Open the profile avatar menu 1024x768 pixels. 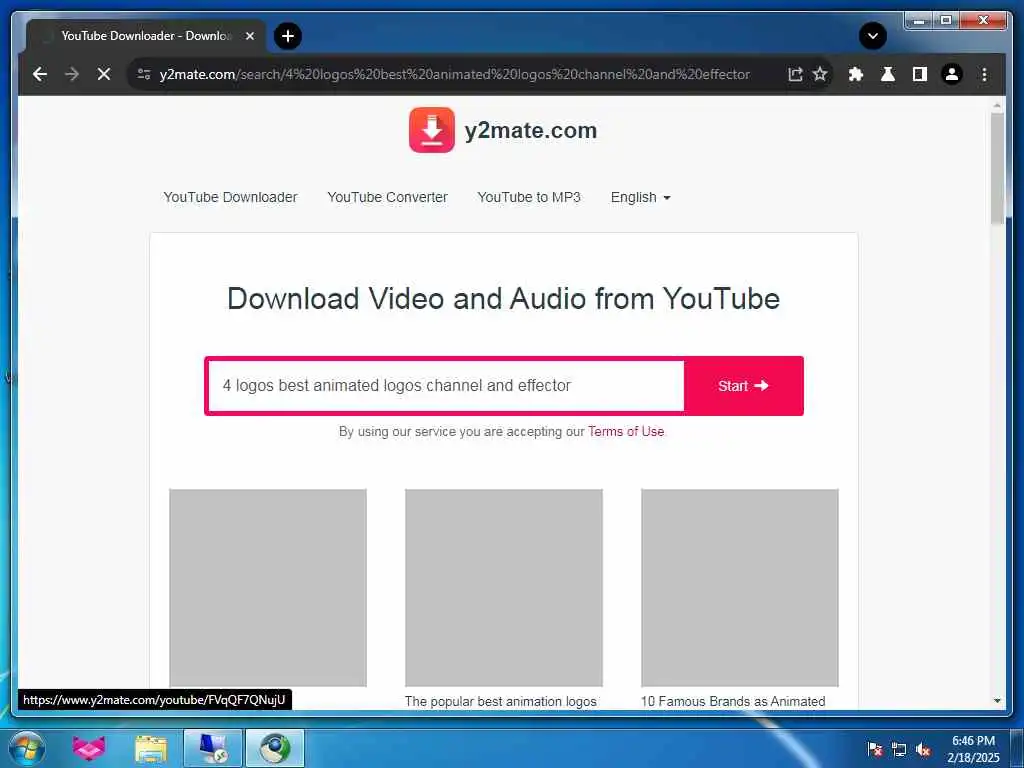point(952,74)
